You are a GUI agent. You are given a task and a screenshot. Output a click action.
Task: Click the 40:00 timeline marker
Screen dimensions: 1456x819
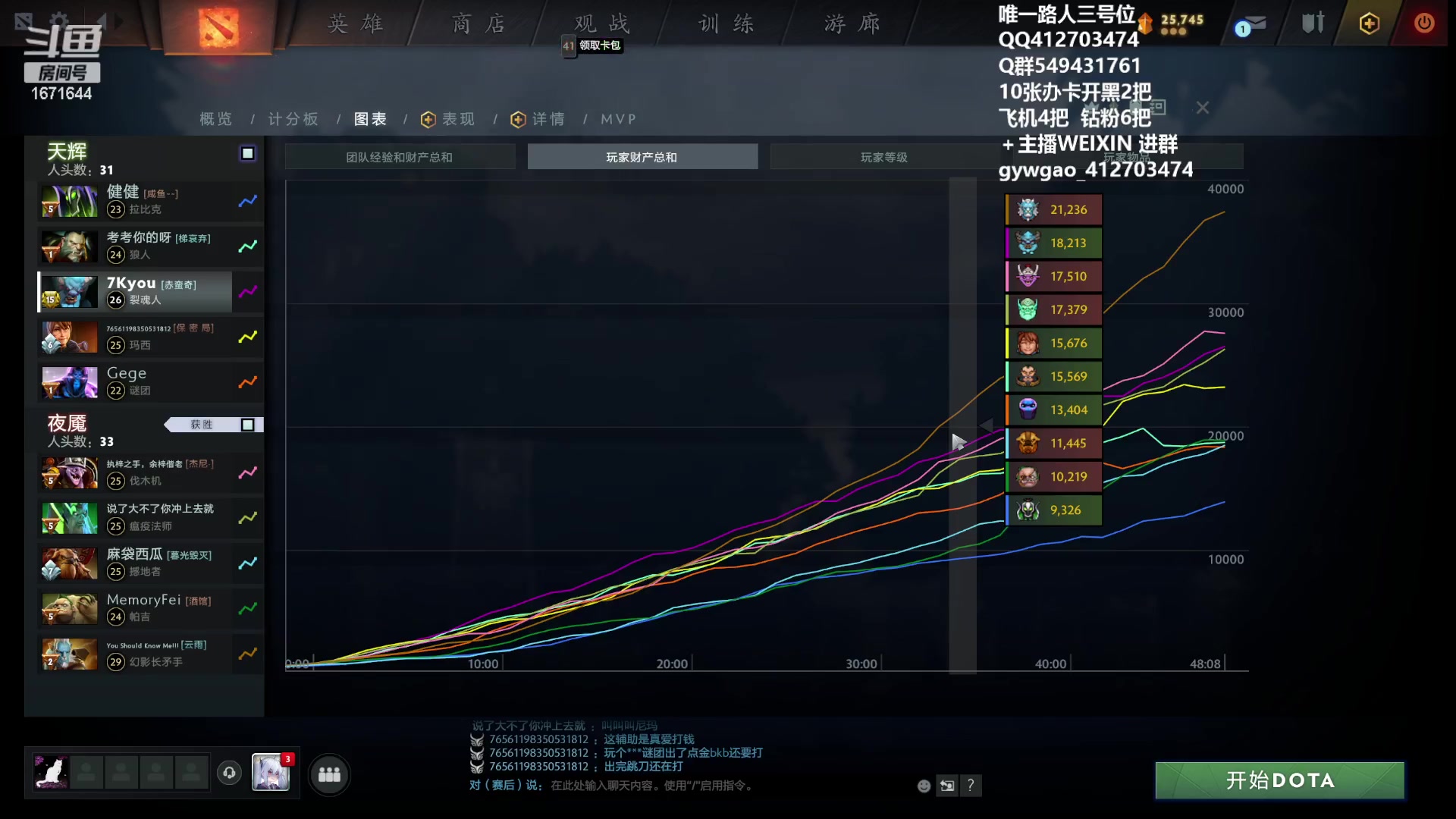pyautogui.click(x=1050, y=664)
